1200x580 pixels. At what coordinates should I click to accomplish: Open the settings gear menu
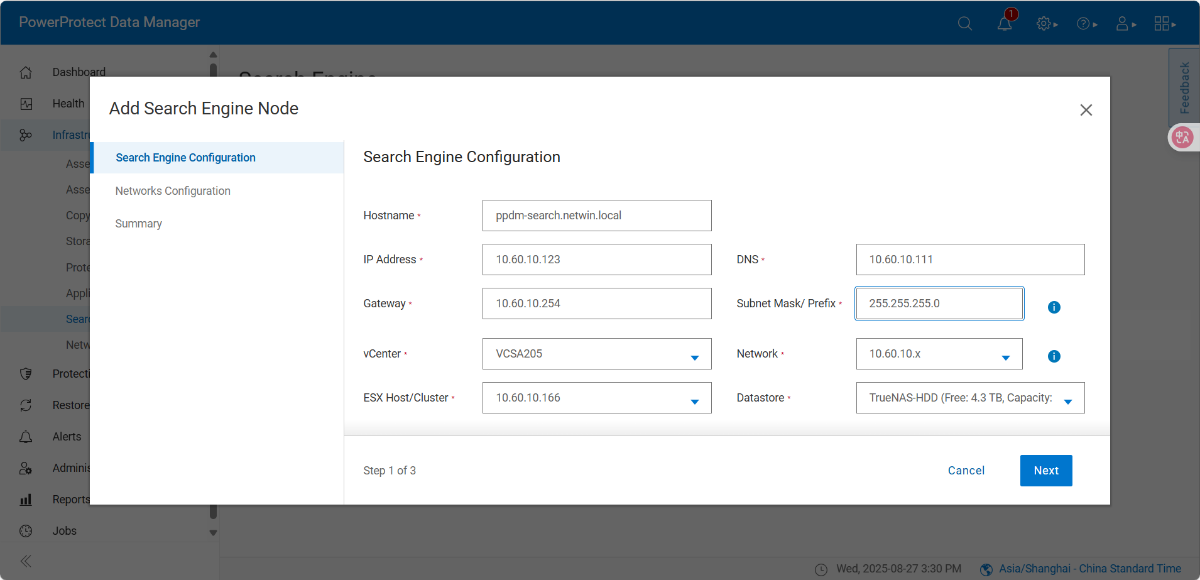coord(1047,23)
